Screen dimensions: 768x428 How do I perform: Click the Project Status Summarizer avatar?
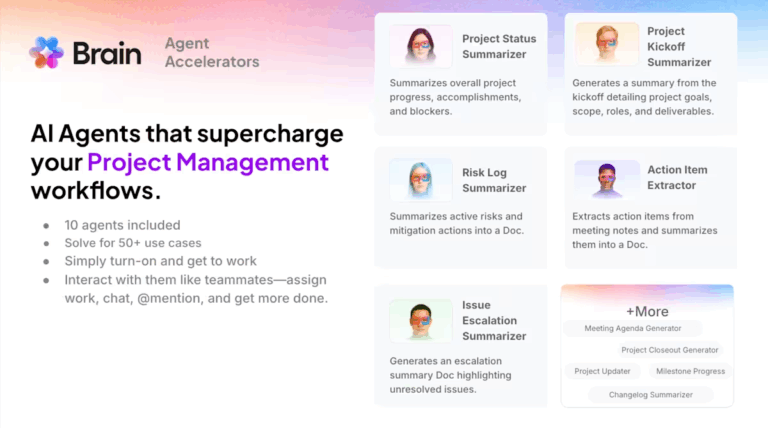(x=419, y=46)
